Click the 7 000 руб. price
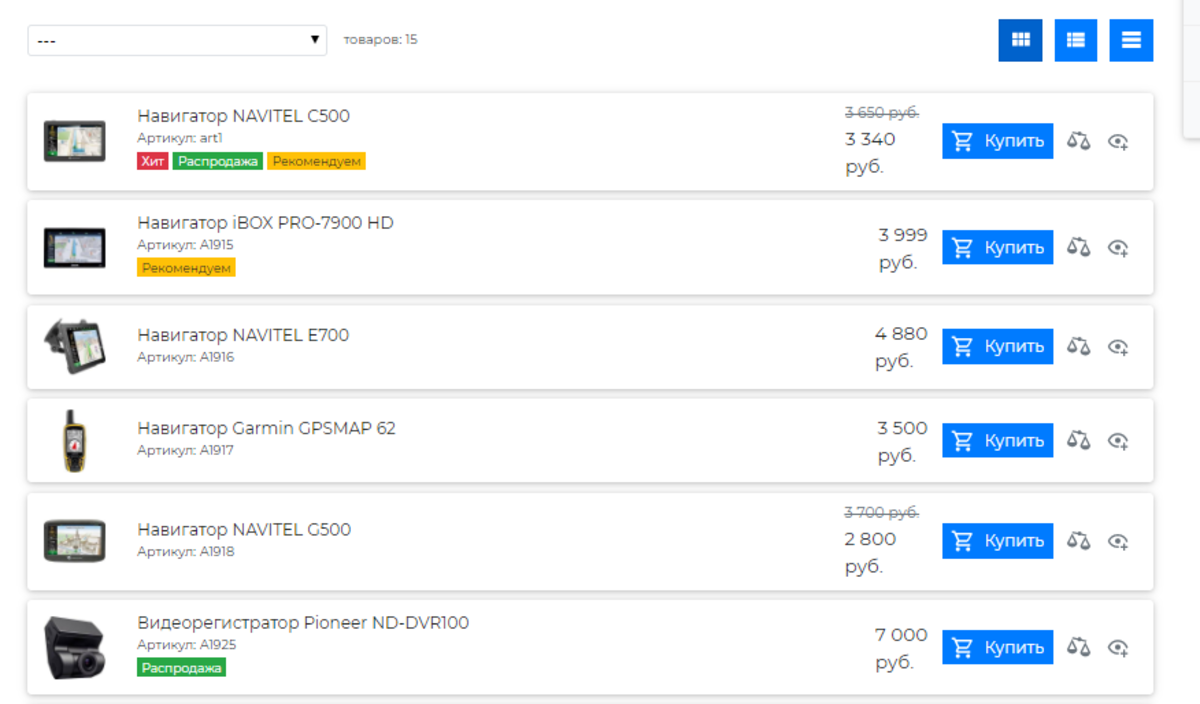1200x704 pixels. [901, 649]
